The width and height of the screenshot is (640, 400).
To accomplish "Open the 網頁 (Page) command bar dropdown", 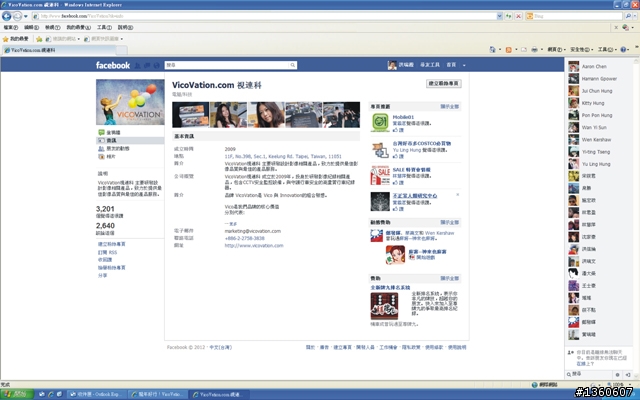I will pos(556,50).
